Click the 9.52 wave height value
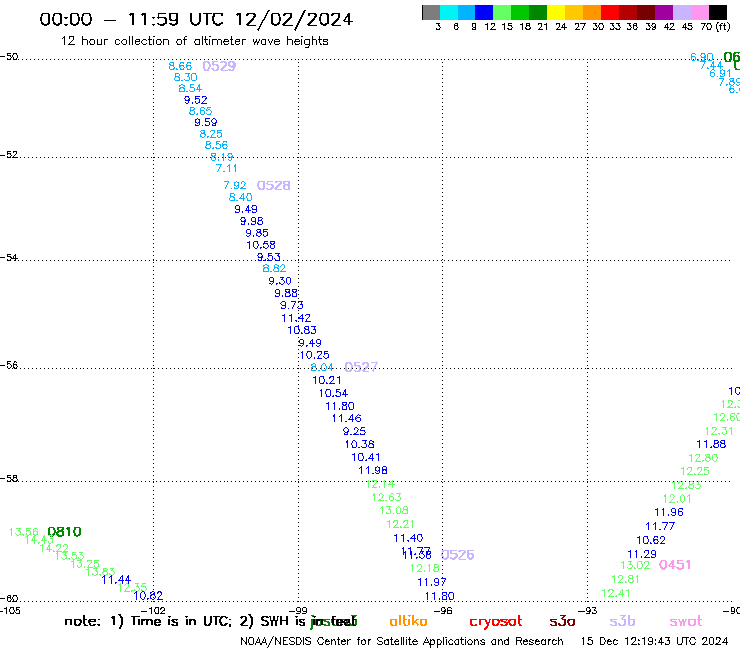 [195, 100]
